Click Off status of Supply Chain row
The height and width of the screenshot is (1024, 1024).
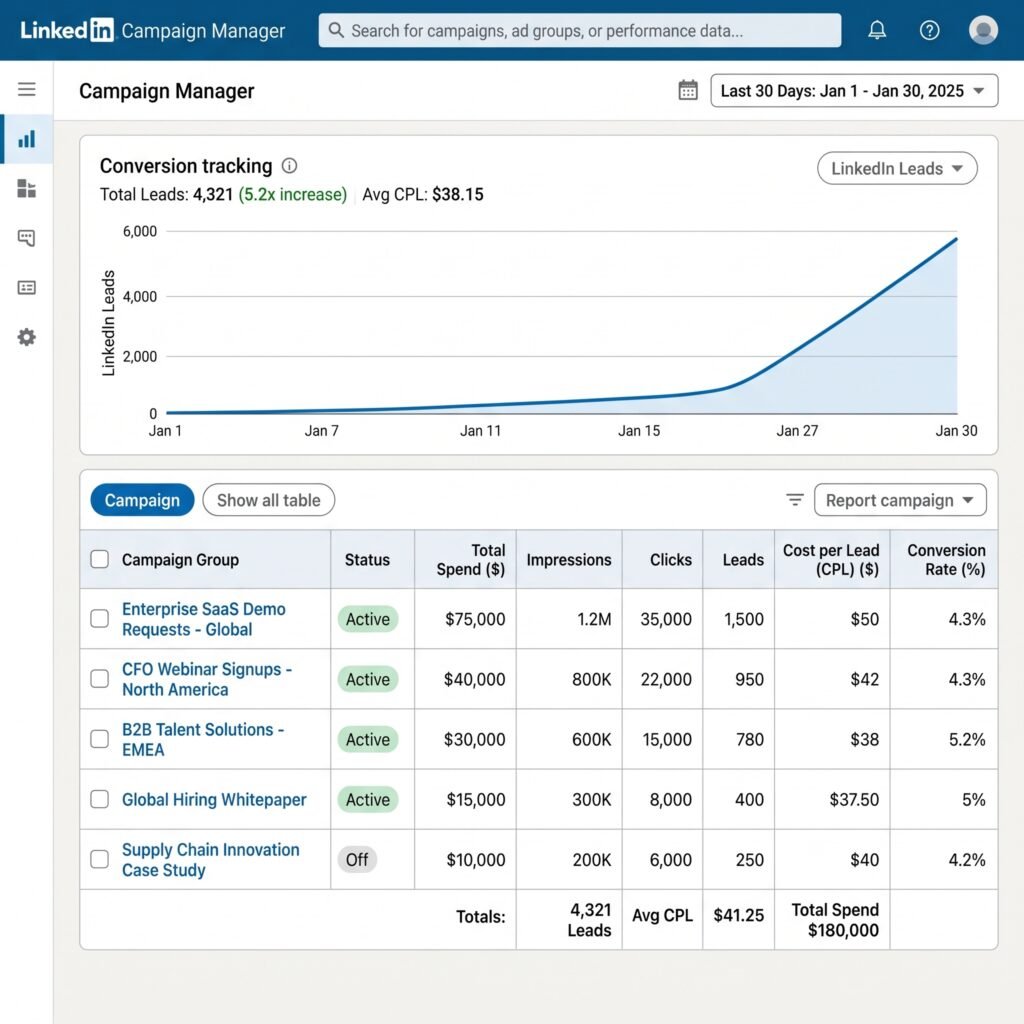(x=357, y=859)
